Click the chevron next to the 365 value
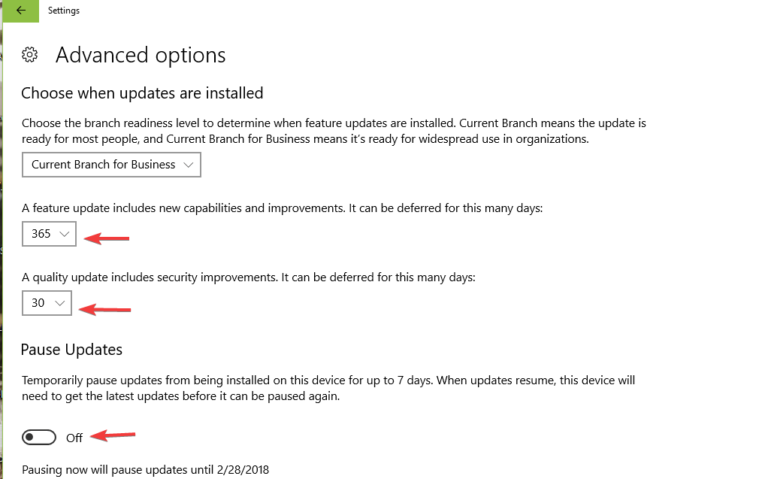This screenshot has width=768, height=479. point(64,234)
